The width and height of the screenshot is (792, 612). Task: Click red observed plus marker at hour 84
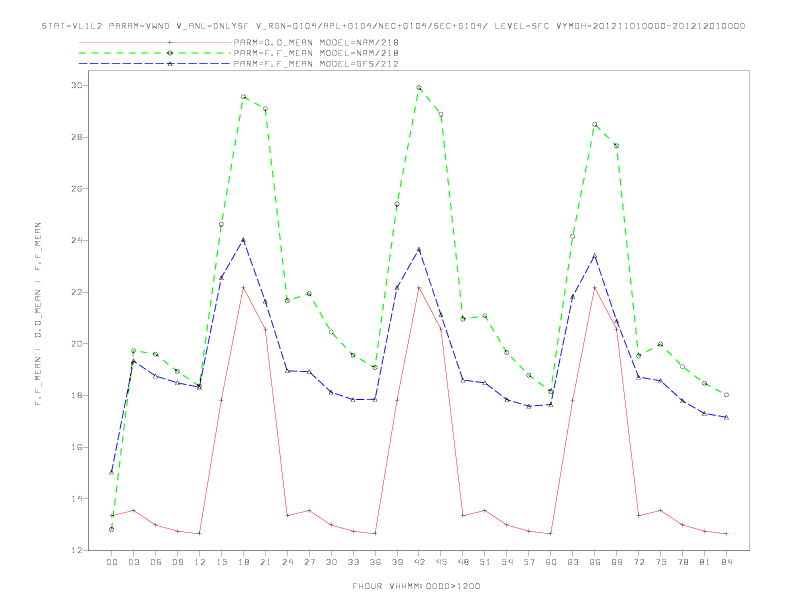(726, 534)
